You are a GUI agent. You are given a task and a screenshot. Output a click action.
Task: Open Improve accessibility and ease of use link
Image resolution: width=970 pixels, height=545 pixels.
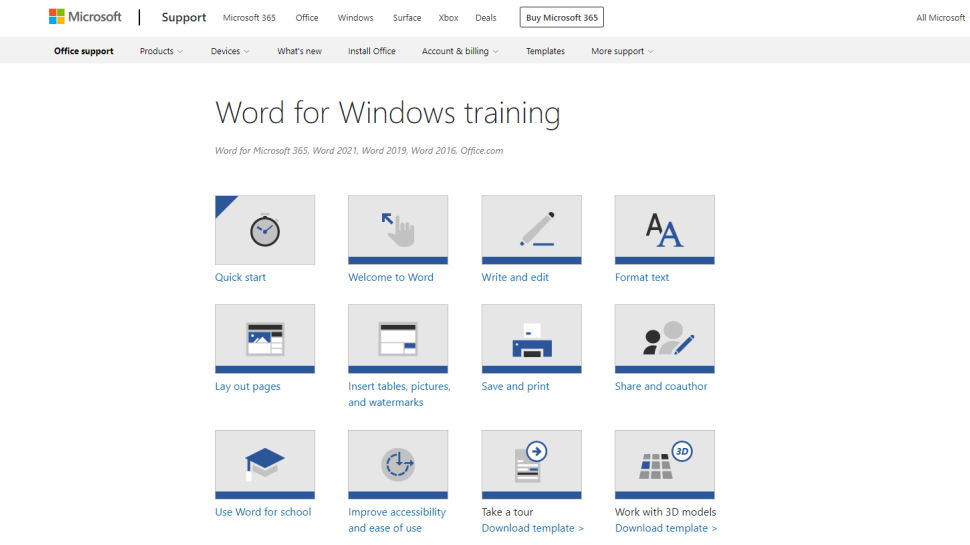coord(397,520)
